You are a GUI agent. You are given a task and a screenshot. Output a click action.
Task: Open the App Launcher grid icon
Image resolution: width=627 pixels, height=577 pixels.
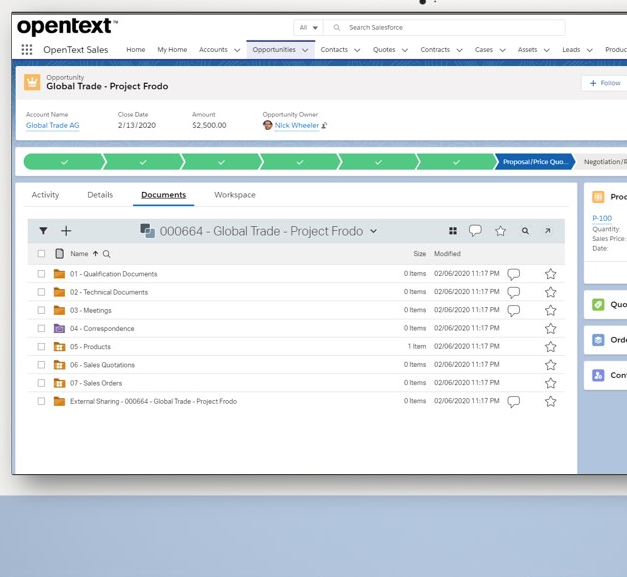(27, 50)
